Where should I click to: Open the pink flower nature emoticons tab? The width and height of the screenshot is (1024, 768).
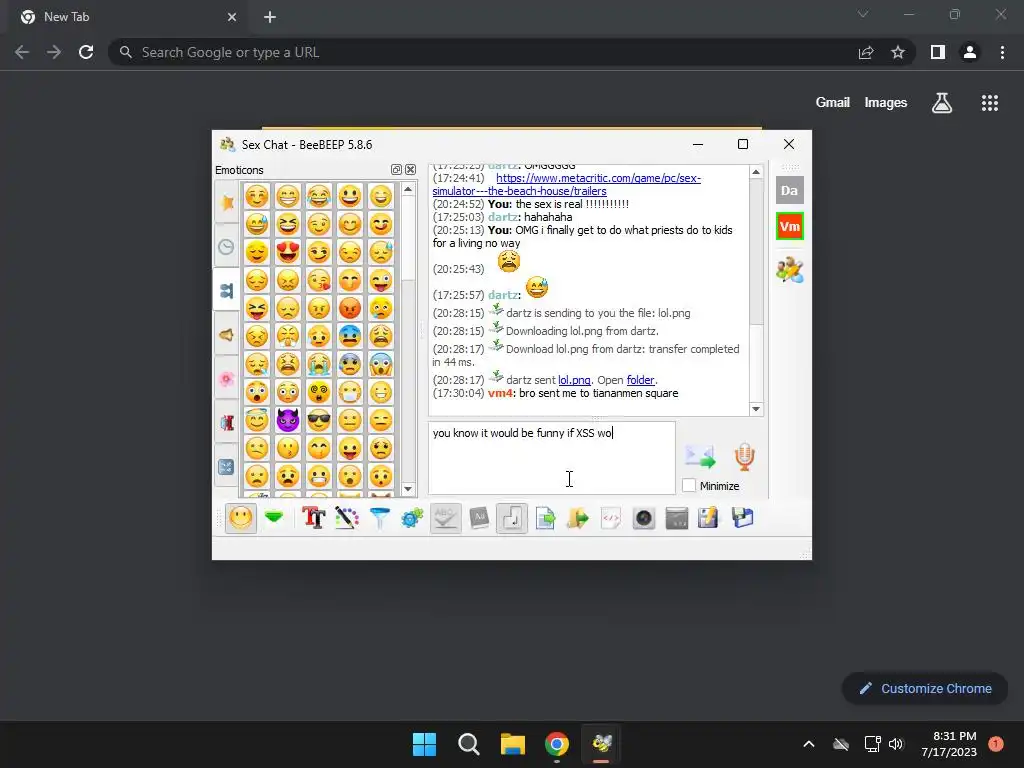227,379
